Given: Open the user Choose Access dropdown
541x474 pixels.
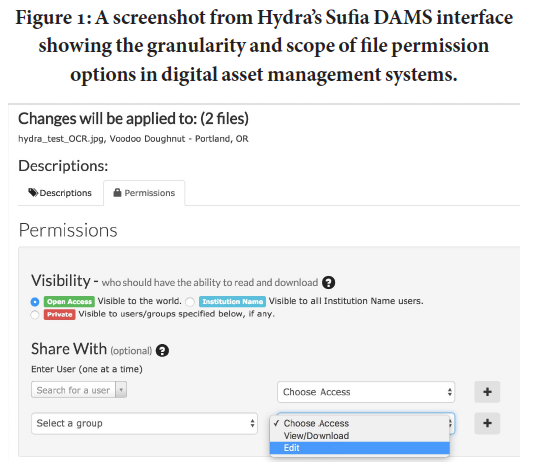Looking at the screenshot, I should click(x=366, y=392).
